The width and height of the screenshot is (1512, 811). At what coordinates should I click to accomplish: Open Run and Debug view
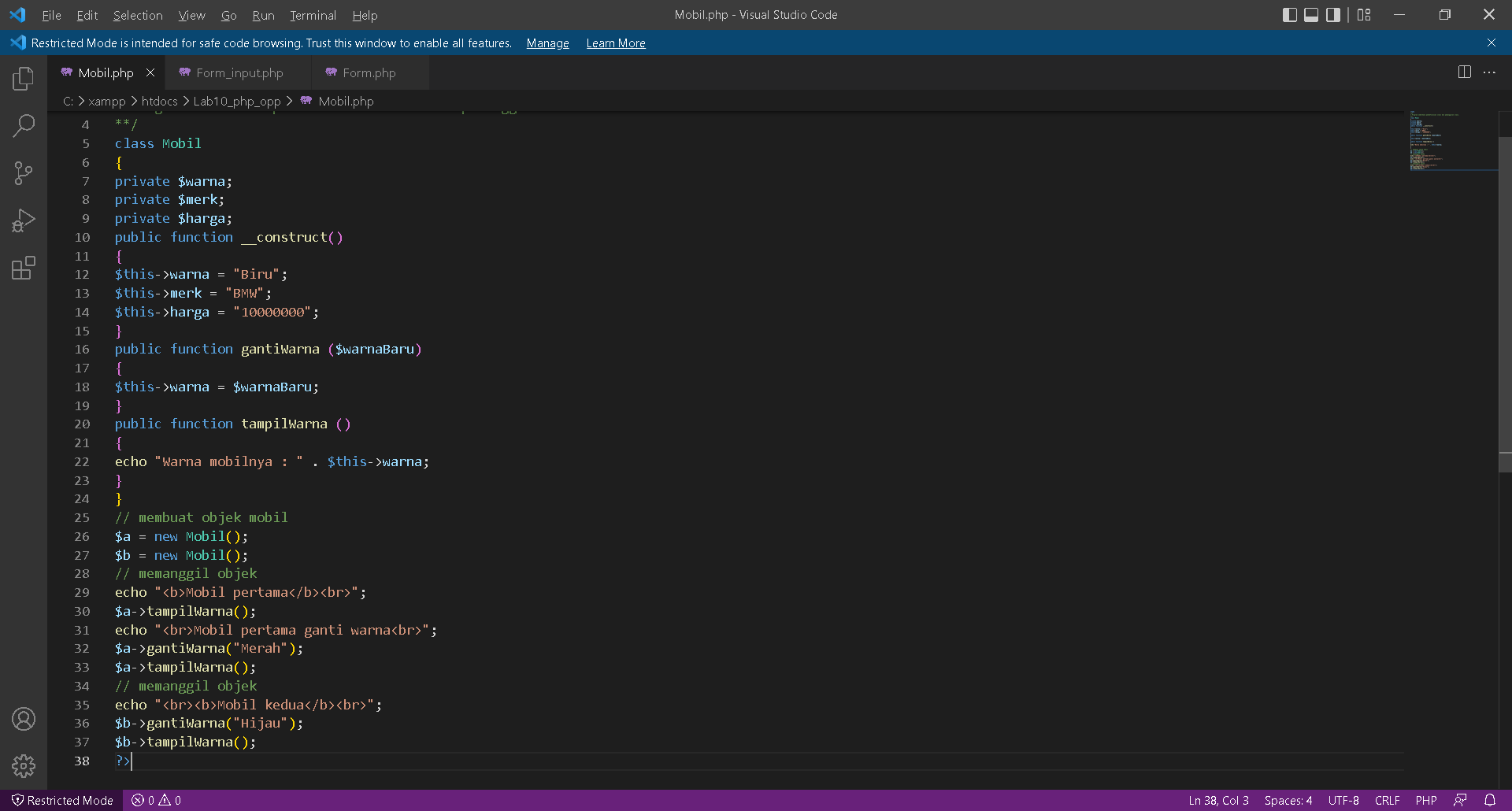point(23,220)
